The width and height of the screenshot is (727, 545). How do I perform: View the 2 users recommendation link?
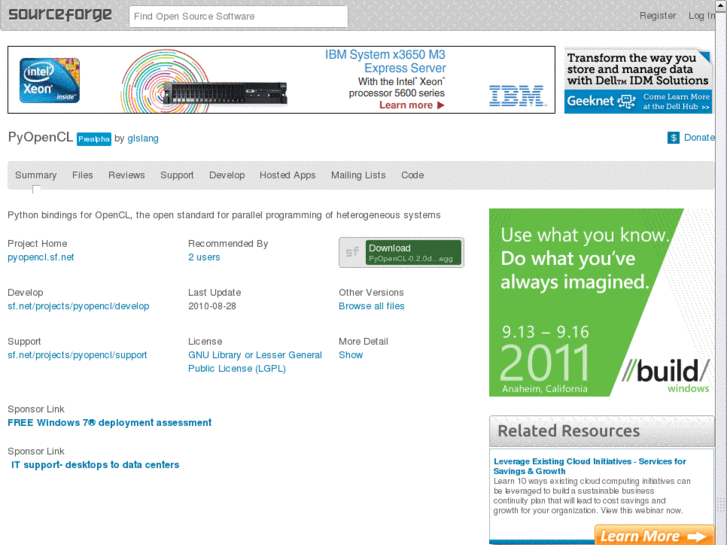pyautogui.click(x=204, y=257)
